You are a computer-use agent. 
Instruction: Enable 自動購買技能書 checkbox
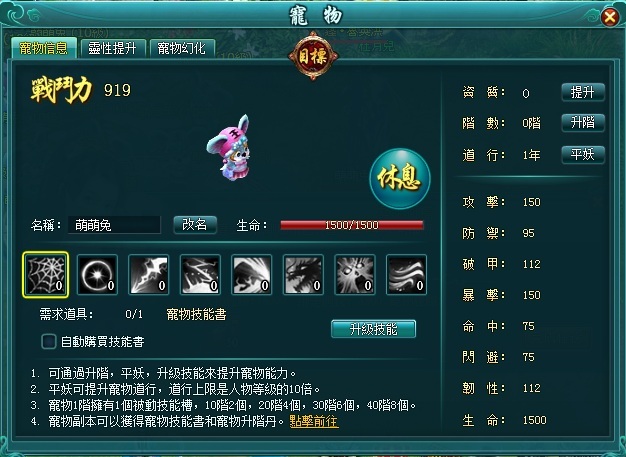[x=49, y=342]
